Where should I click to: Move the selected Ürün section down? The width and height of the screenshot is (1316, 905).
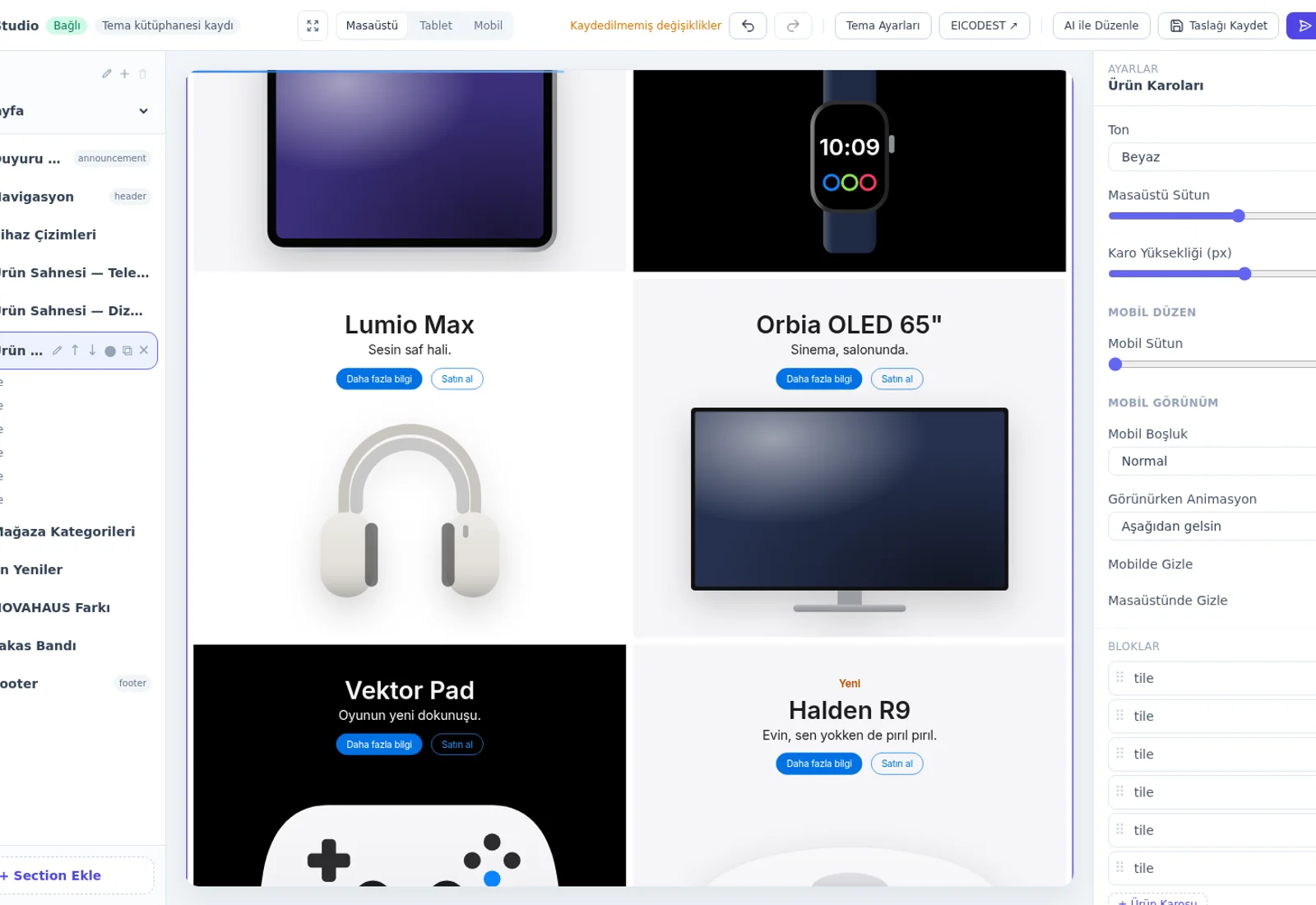coord(92,350)
